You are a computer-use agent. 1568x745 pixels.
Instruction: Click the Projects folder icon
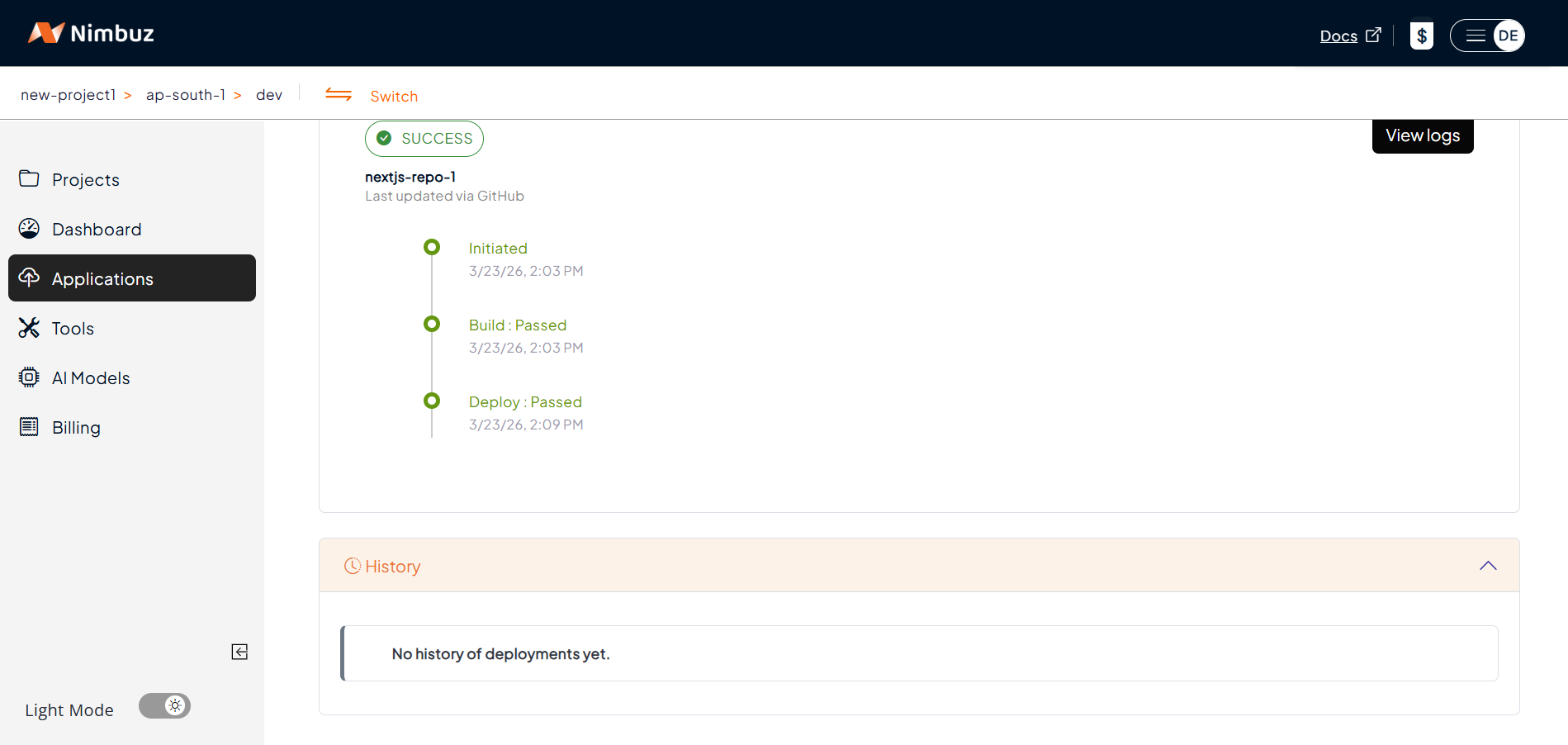click(x=29, y=179)
